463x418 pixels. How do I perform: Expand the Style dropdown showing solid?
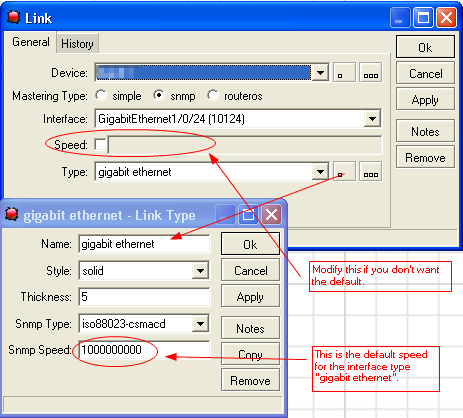click(200, 270)
